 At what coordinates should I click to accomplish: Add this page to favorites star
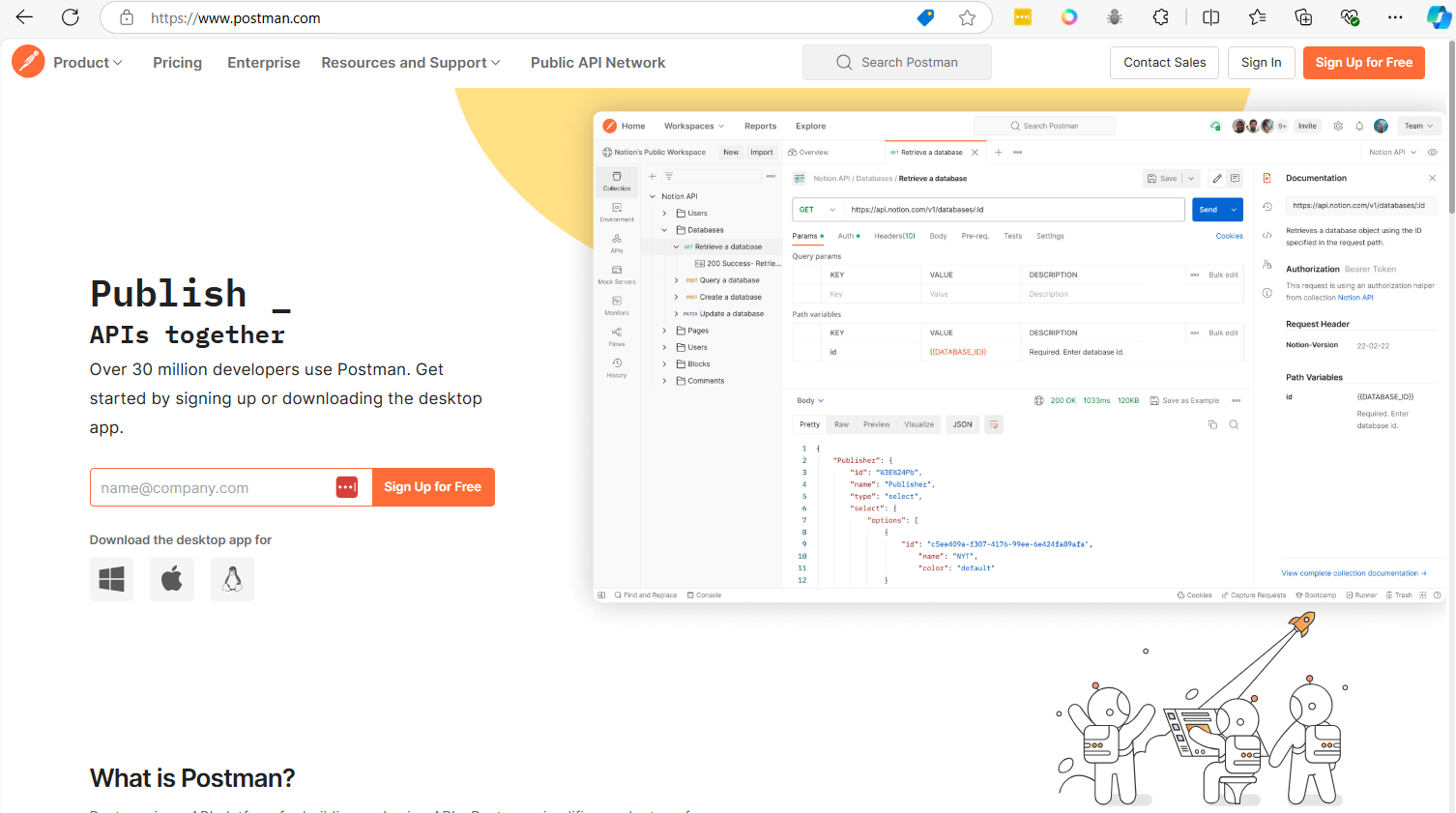point(967,17)
